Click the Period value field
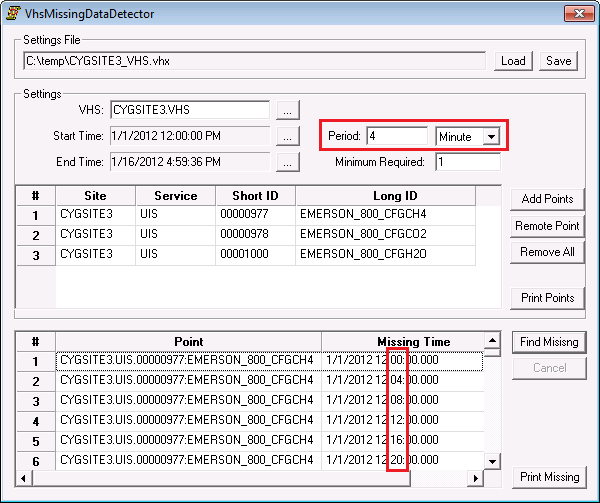This screenshot has width=600, height=503. click(397, 136)
